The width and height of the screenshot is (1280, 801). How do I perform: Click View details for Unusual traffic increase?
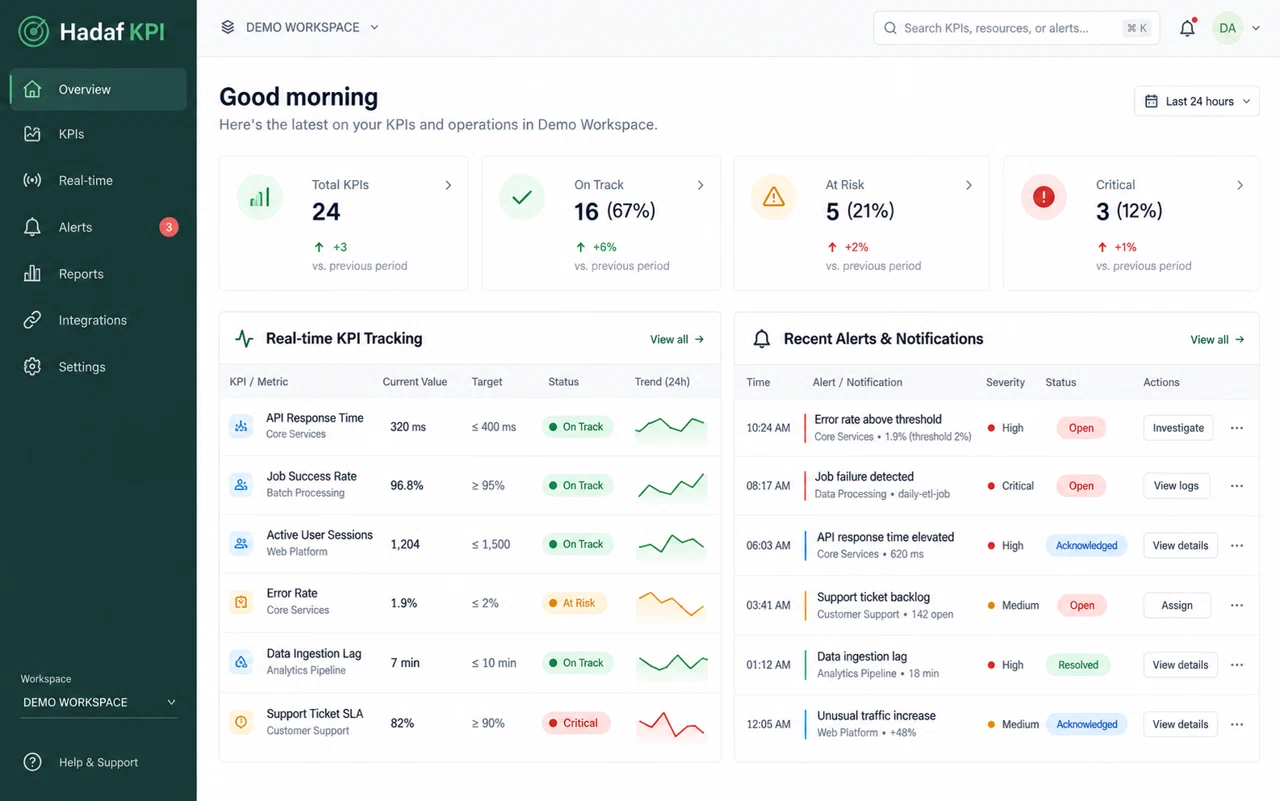tap(1180, 724)
